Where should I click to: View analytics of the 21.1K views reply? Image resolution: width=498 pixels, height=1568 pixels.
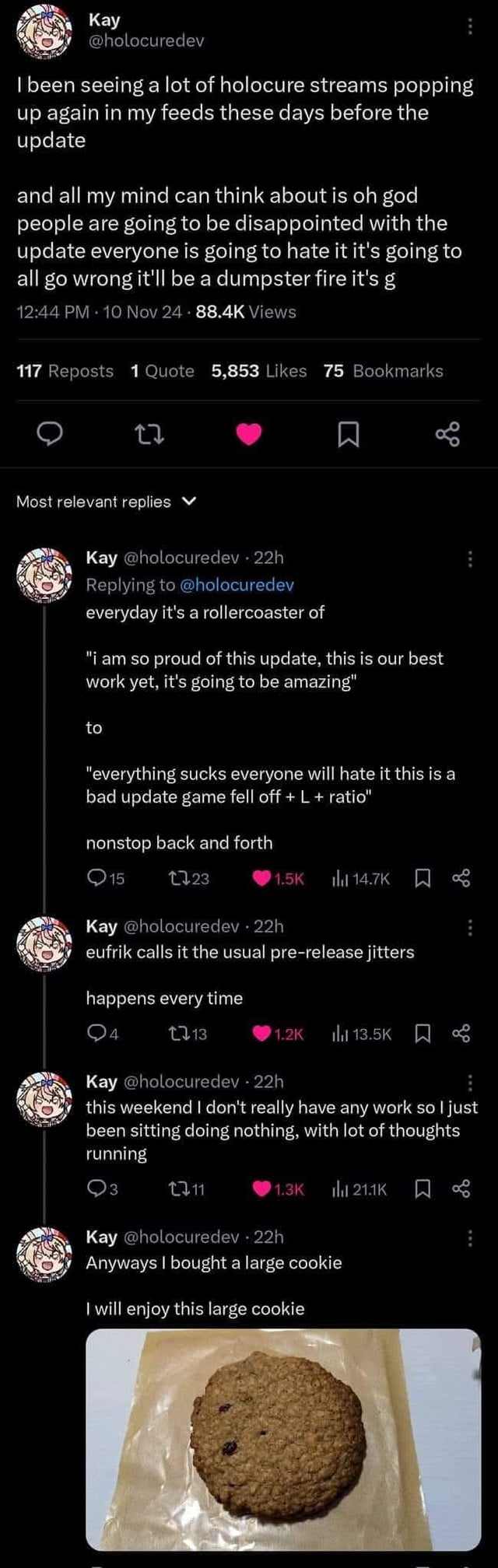[339, 1188]
